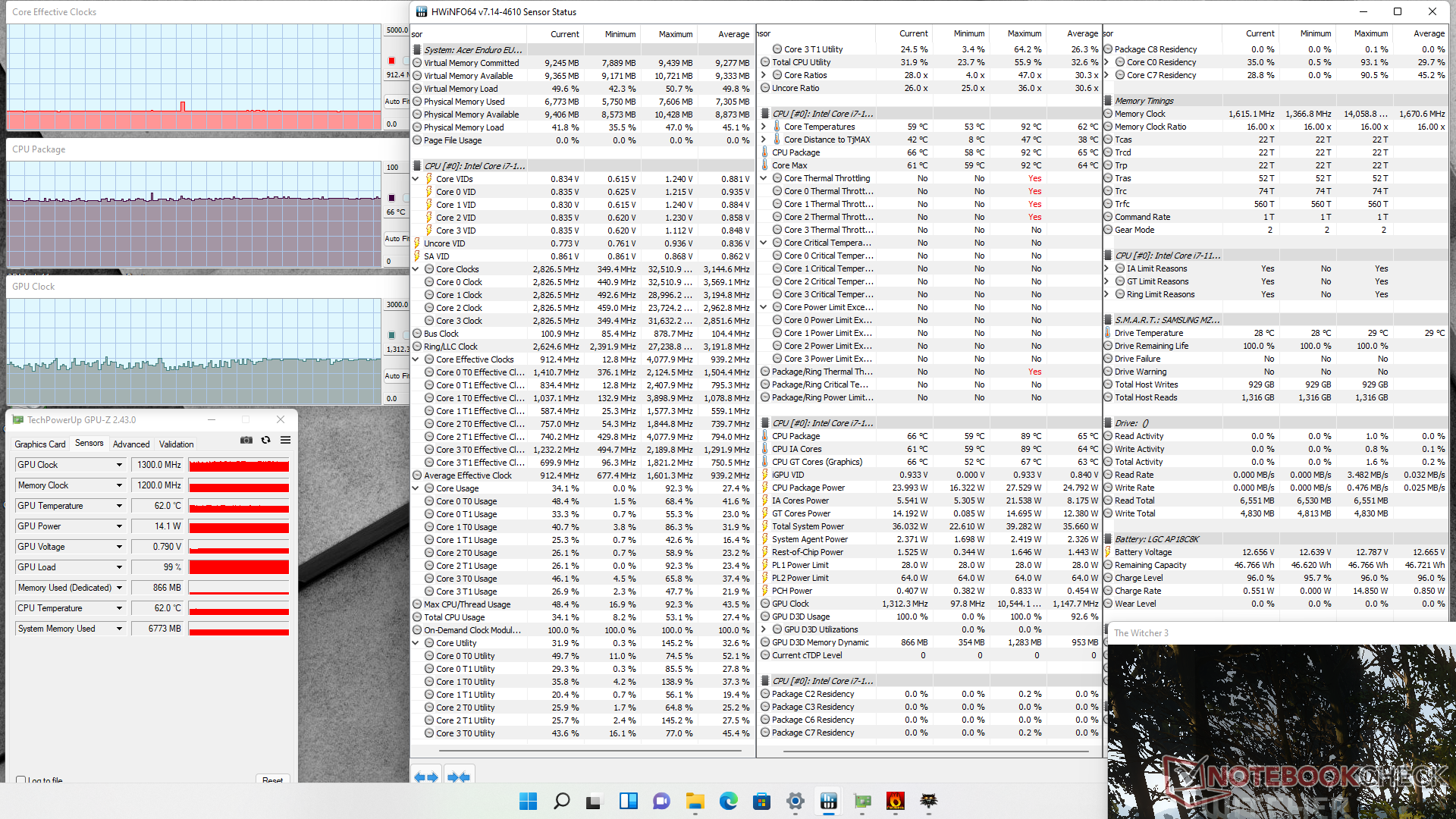Click GPU-Z screenshot camera icon

coord(246,440)
